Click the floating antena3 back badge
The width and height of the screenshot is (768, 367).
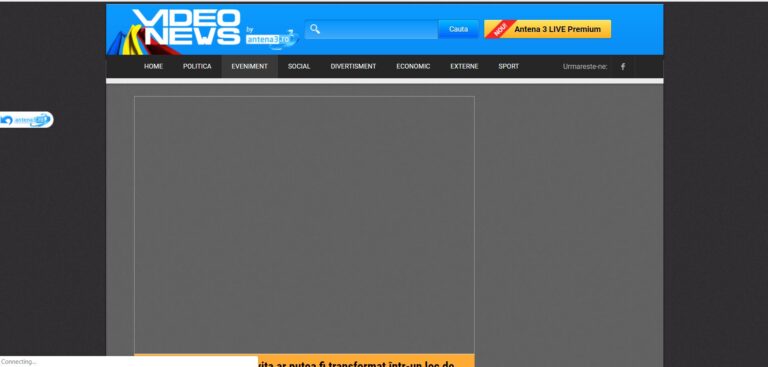pyautogui.click(x=26, y=120)
